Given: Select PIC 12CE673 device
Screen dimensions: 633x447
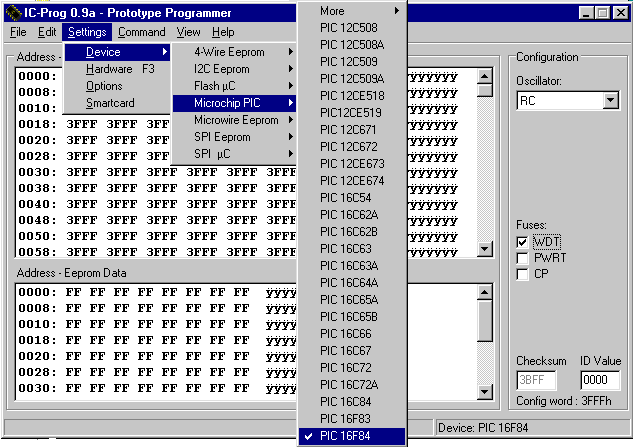Looking at the screenshot, I should [352, 164].
